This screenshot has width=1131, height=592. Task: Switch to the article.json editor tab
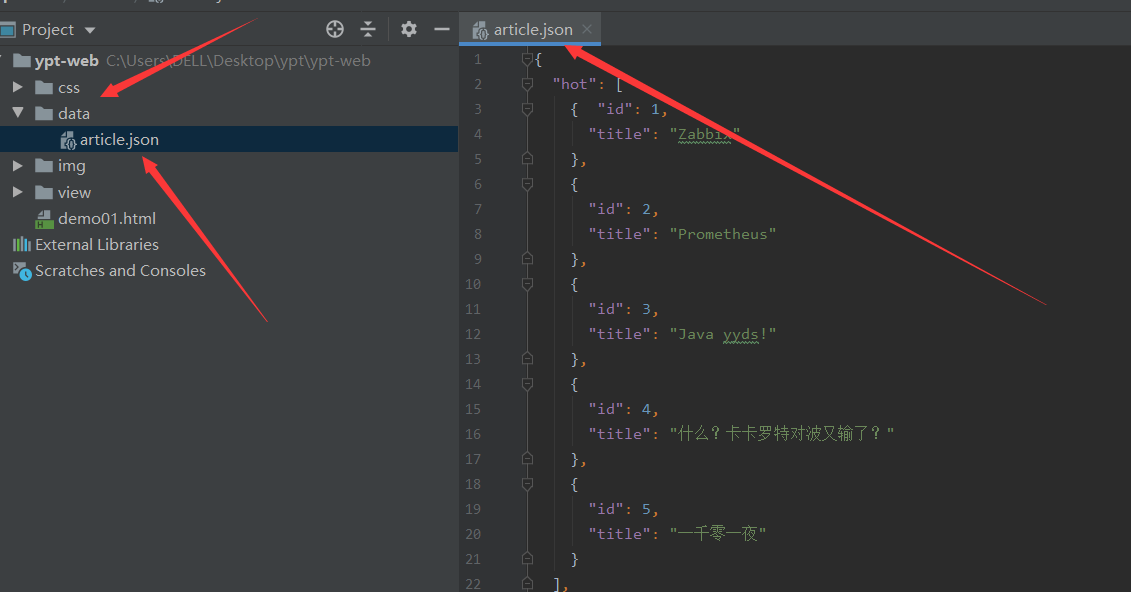(x=531, y=30)
